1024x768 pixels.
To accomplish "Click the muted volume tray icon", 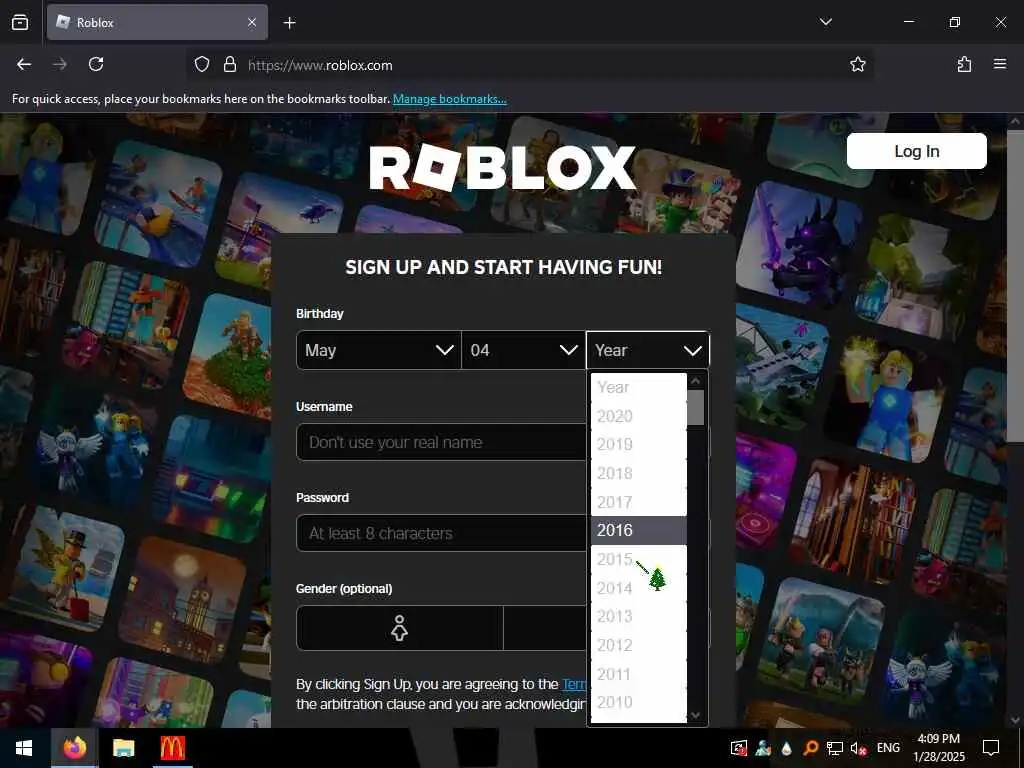I will click(858, 748).
